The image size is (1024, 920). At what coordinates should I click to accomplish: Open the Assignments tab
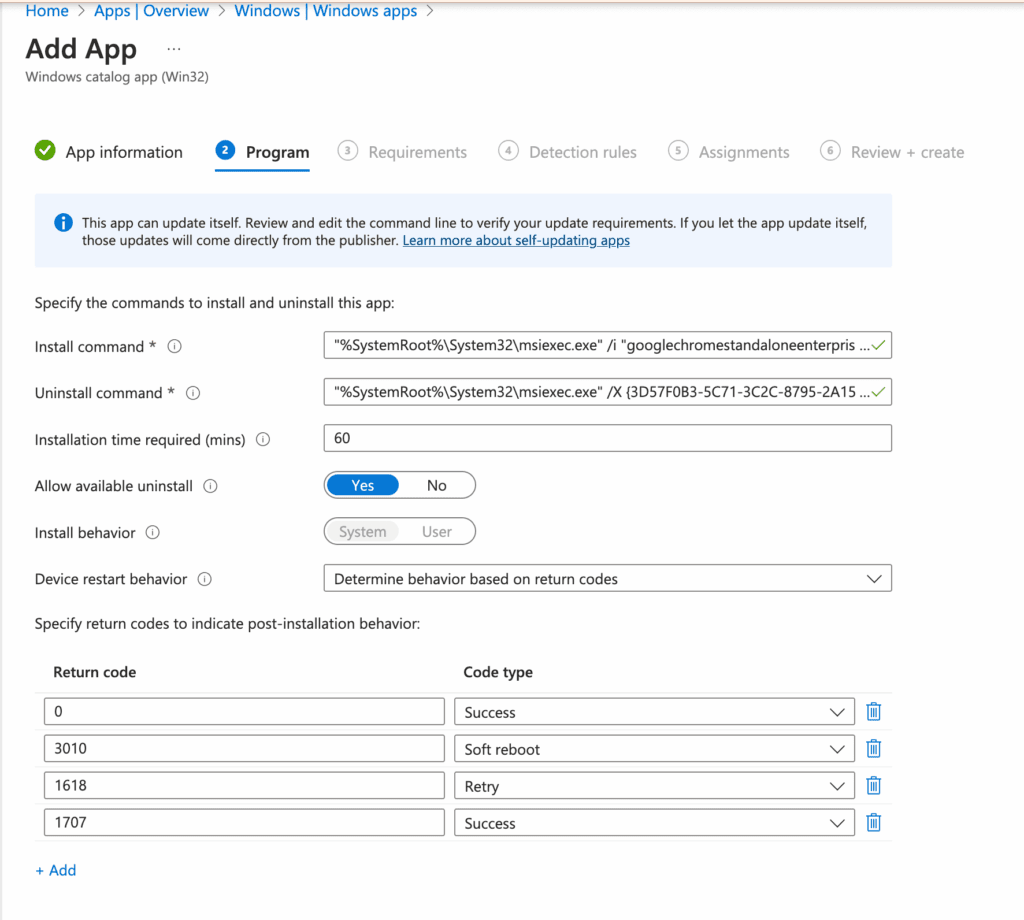744,151
